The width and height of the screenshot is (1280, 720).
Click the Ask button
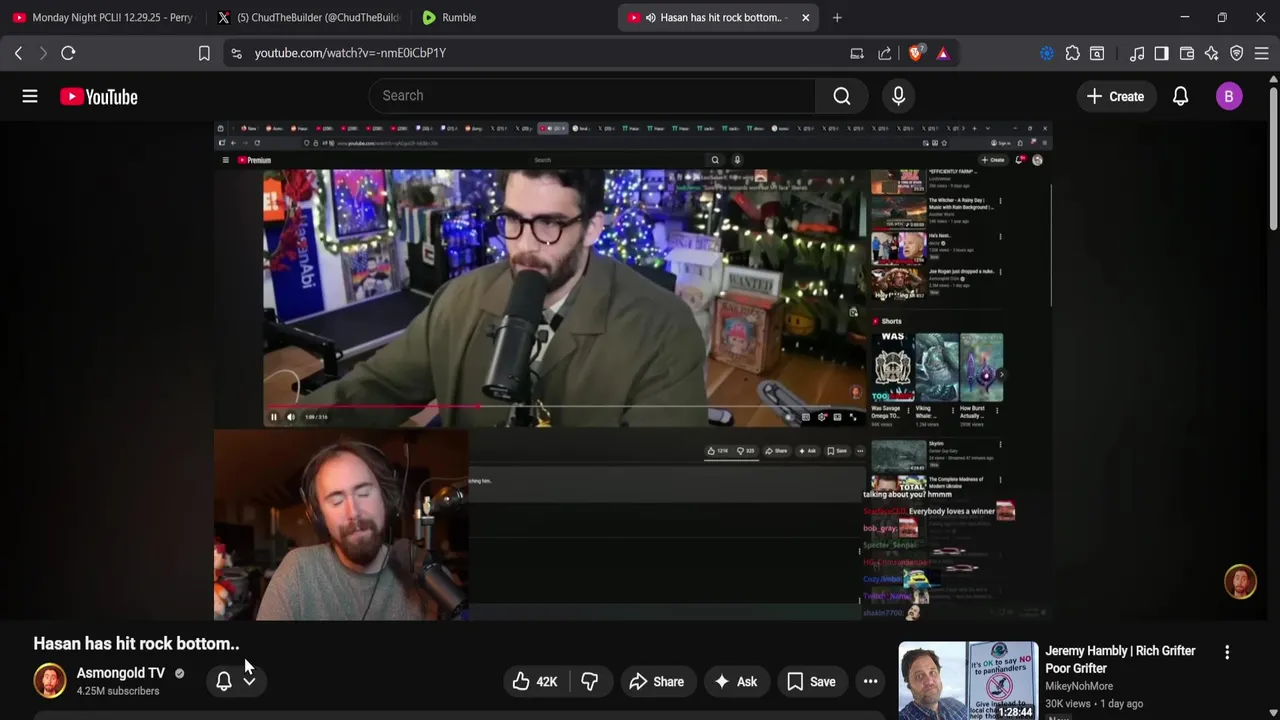(x=735, y=682)
